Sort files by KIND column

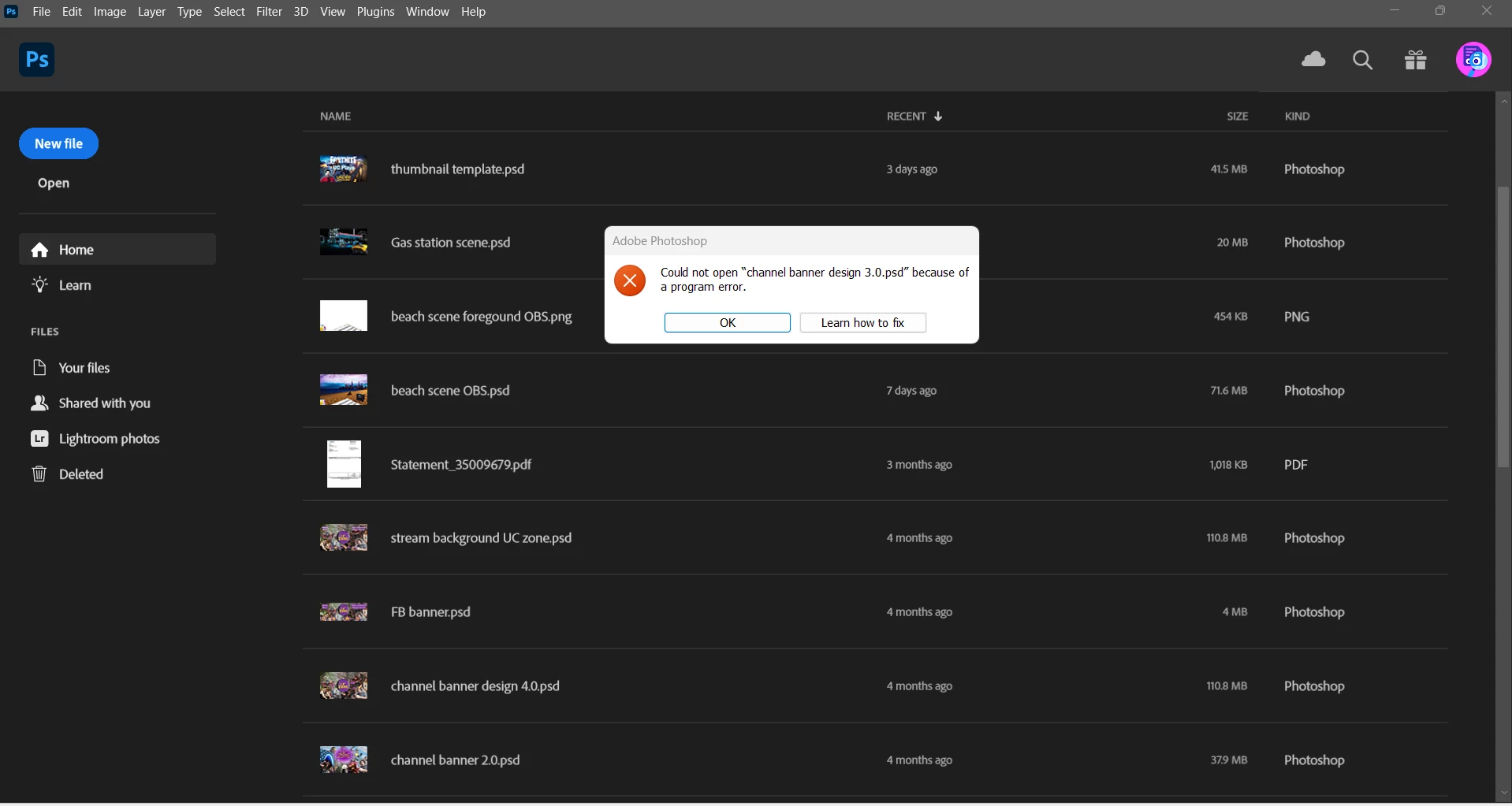[x=1297, y=117]
